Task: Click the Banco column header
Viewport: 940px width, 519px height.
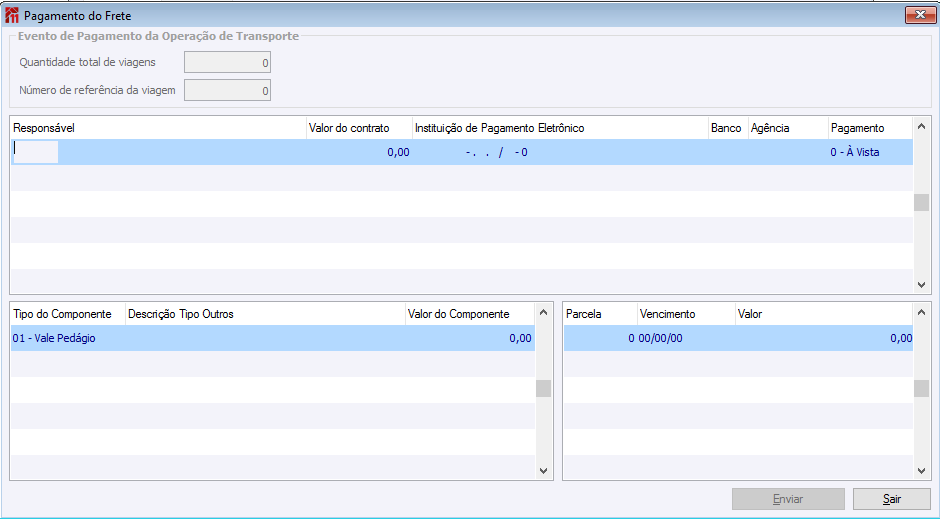Action: (728, 128)
